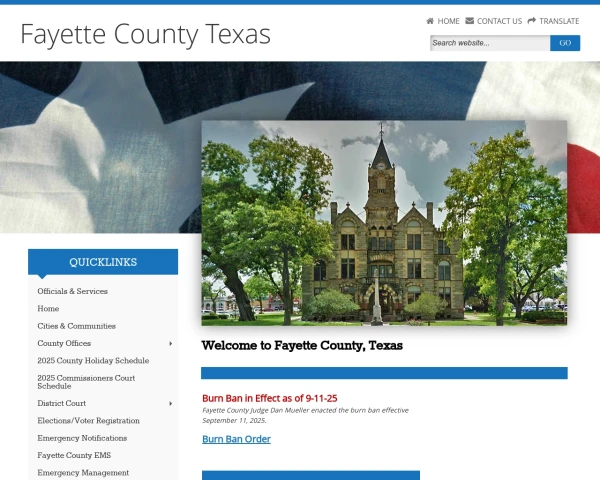Select Home in the Quicklinks menu
Screen dimensions: 600x480
tap(48, 309)
